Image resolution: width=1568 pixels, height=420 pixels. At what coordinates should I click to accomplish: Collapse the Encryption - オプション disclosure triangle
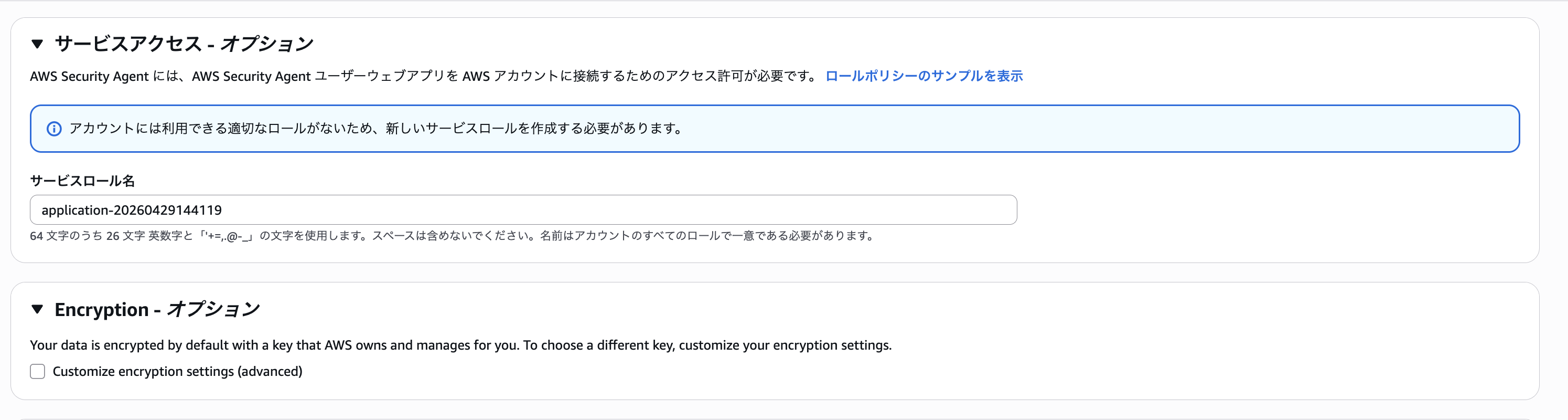pos(37,309)
